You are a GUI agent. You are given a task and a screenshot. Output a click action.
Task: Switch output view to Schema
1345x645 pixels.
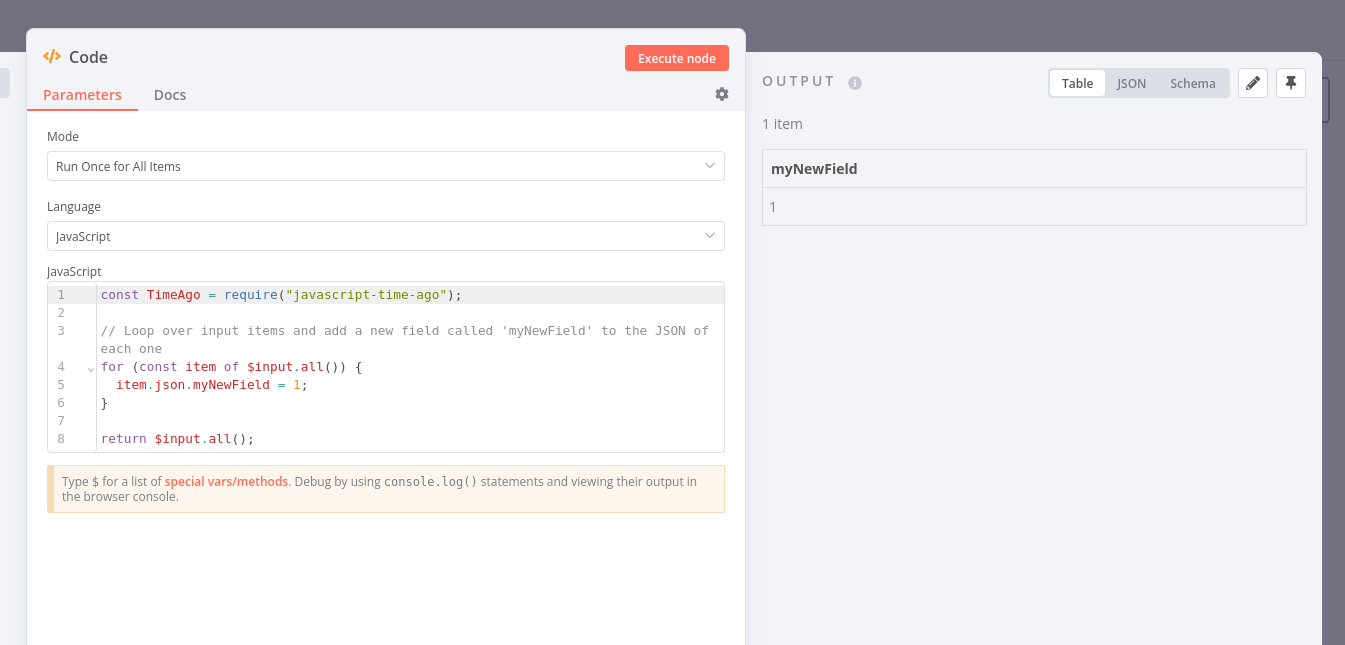[1193, 83]
